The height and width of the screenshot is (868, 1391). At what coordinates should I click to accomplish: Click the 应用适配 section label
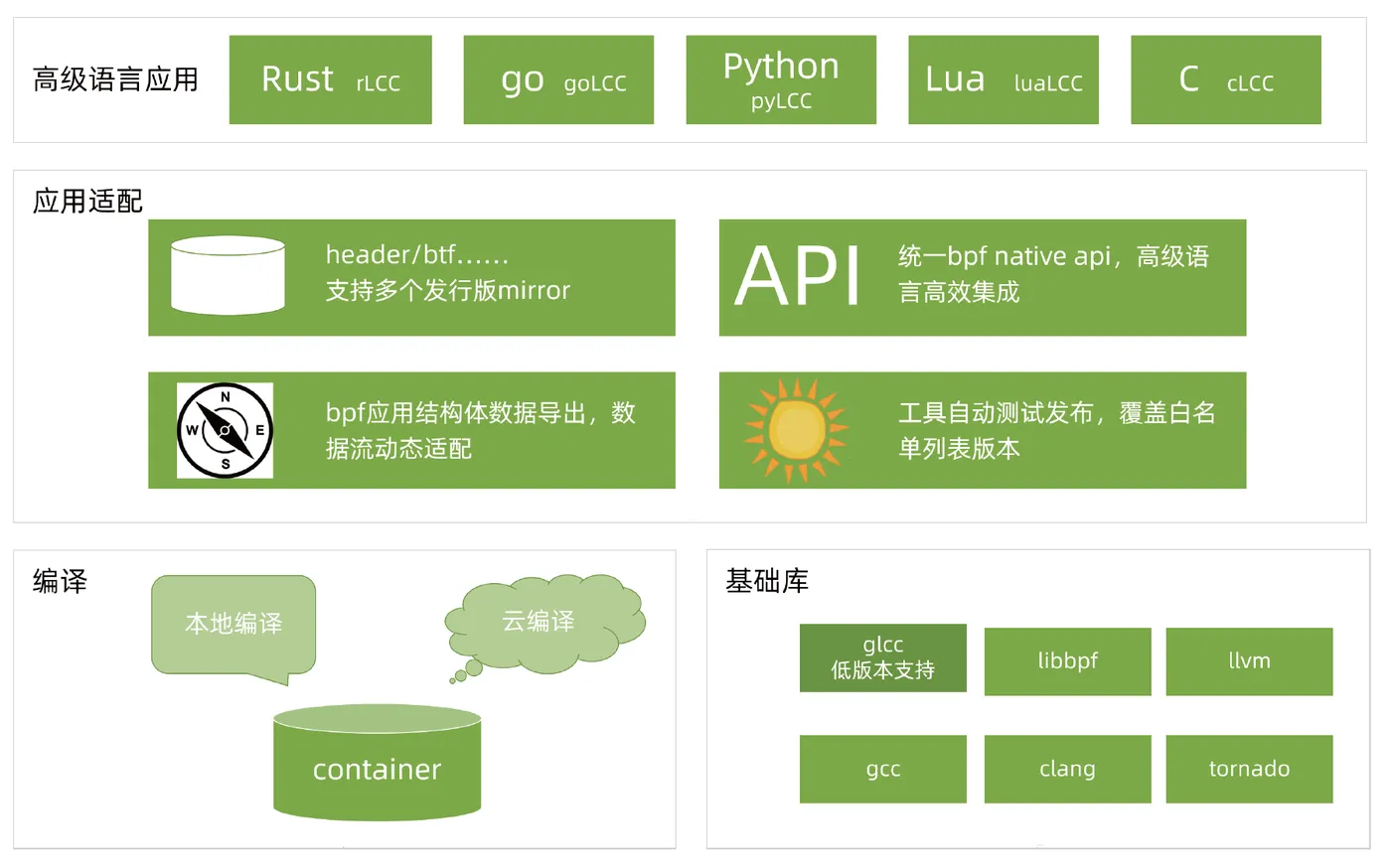click(x=87, y=202)
